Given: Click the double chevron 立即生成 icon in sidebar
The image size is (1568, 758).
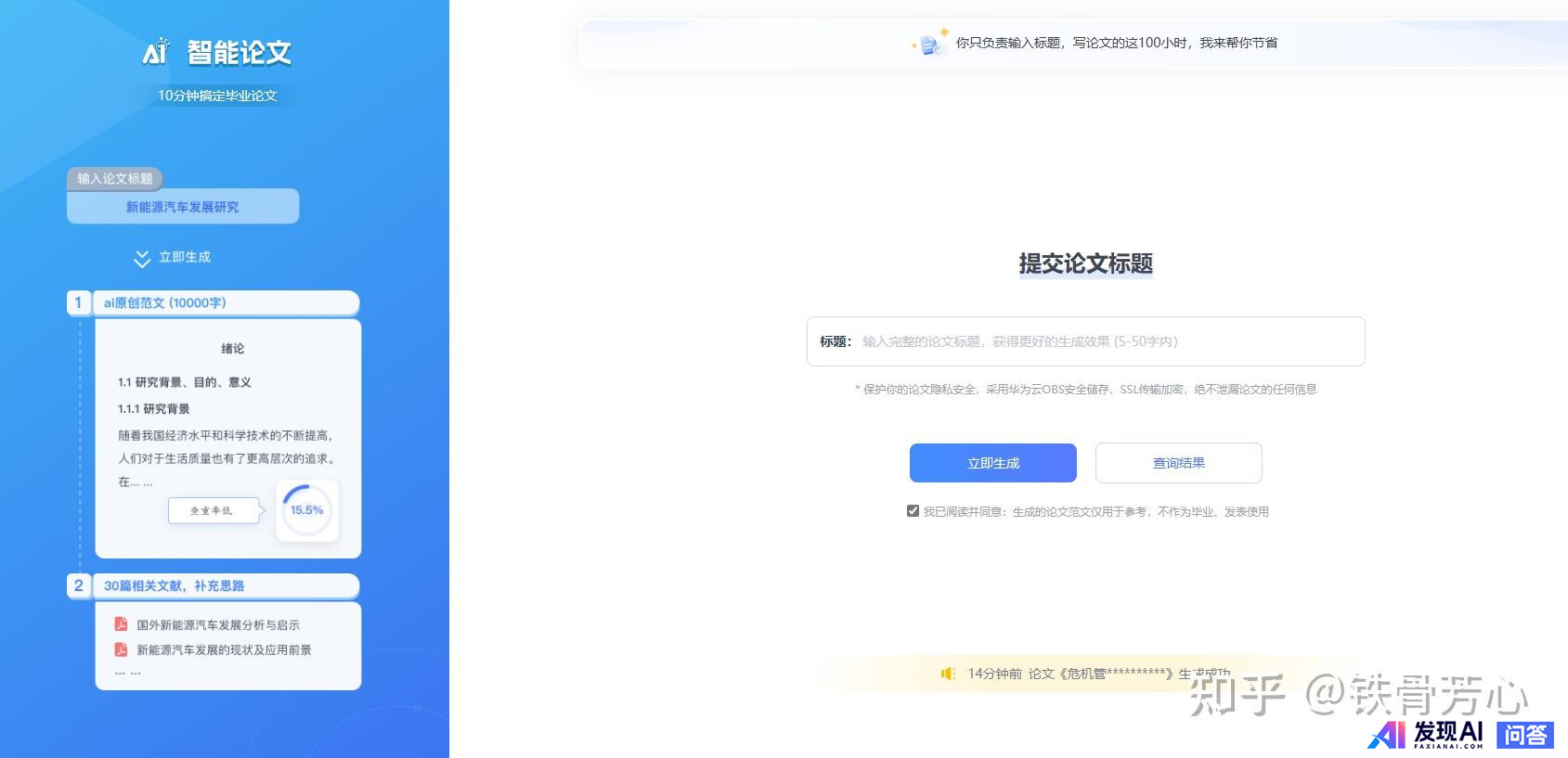Looking at the screenshot, I should tap(142, 258).
